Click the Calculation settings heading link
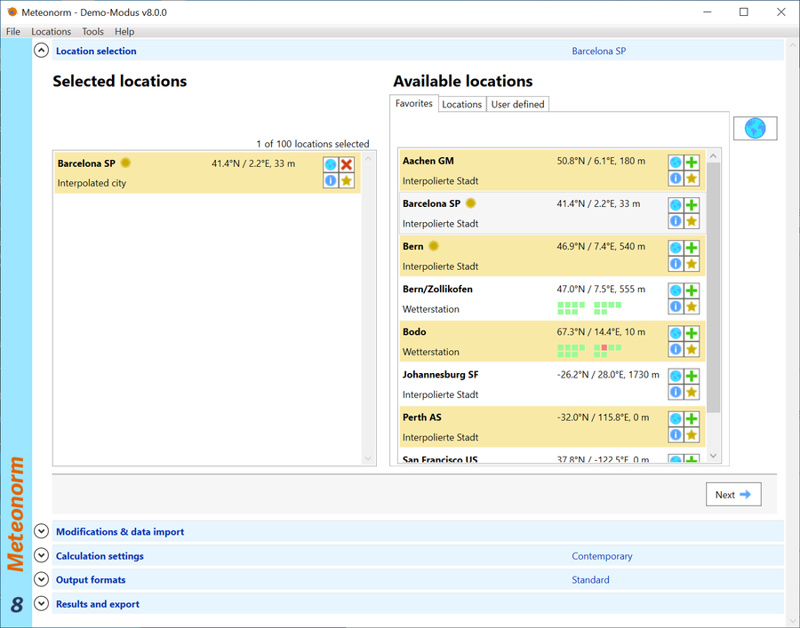800x628 pixels. tap(99, 556)
